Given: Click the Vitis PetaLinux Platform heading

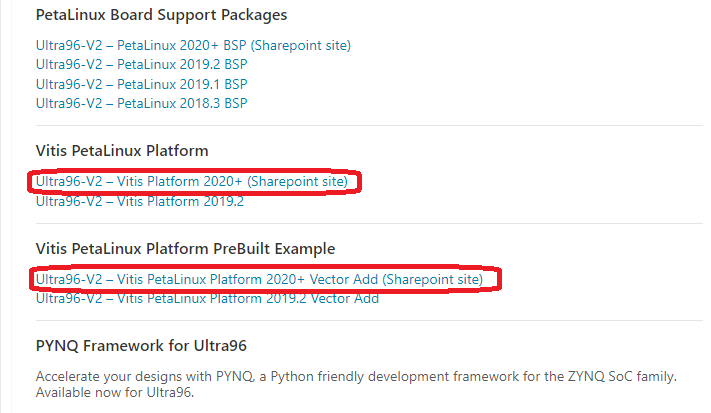Looking at the screenshot, I should pos(122,151).
